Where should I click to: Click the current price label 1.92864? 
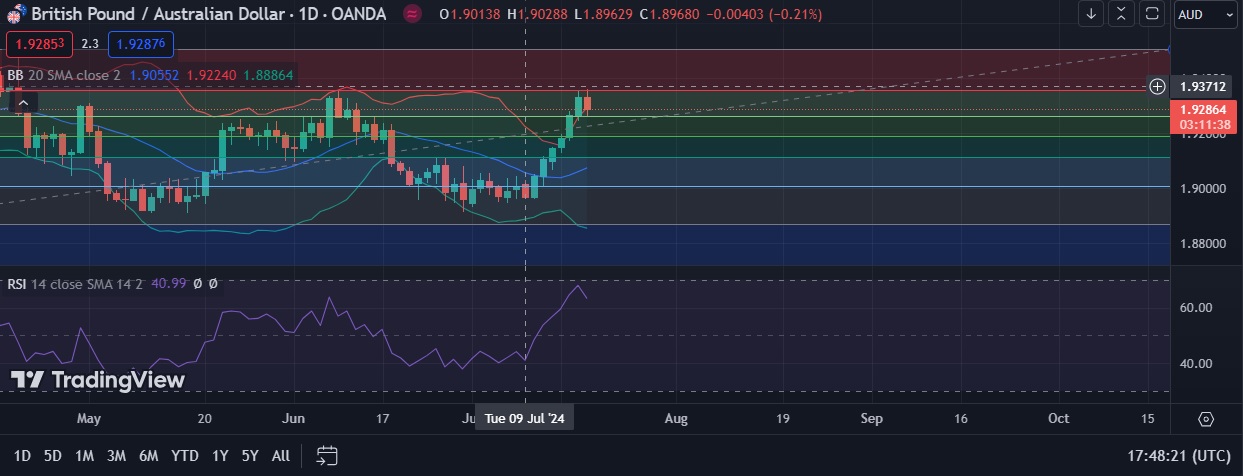1203,109
